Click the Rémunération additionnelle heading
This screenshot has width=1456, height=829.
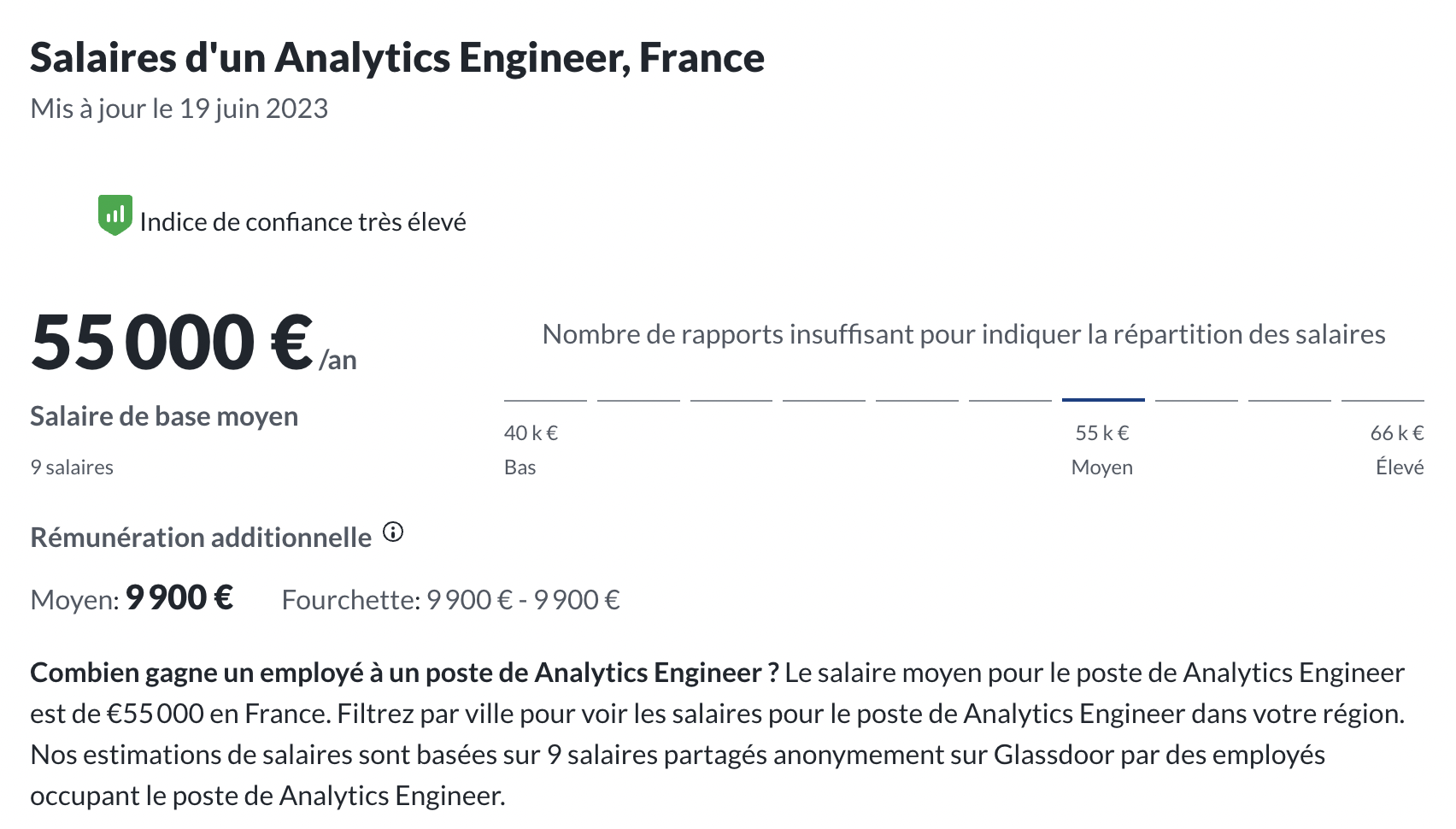(201, 538)
